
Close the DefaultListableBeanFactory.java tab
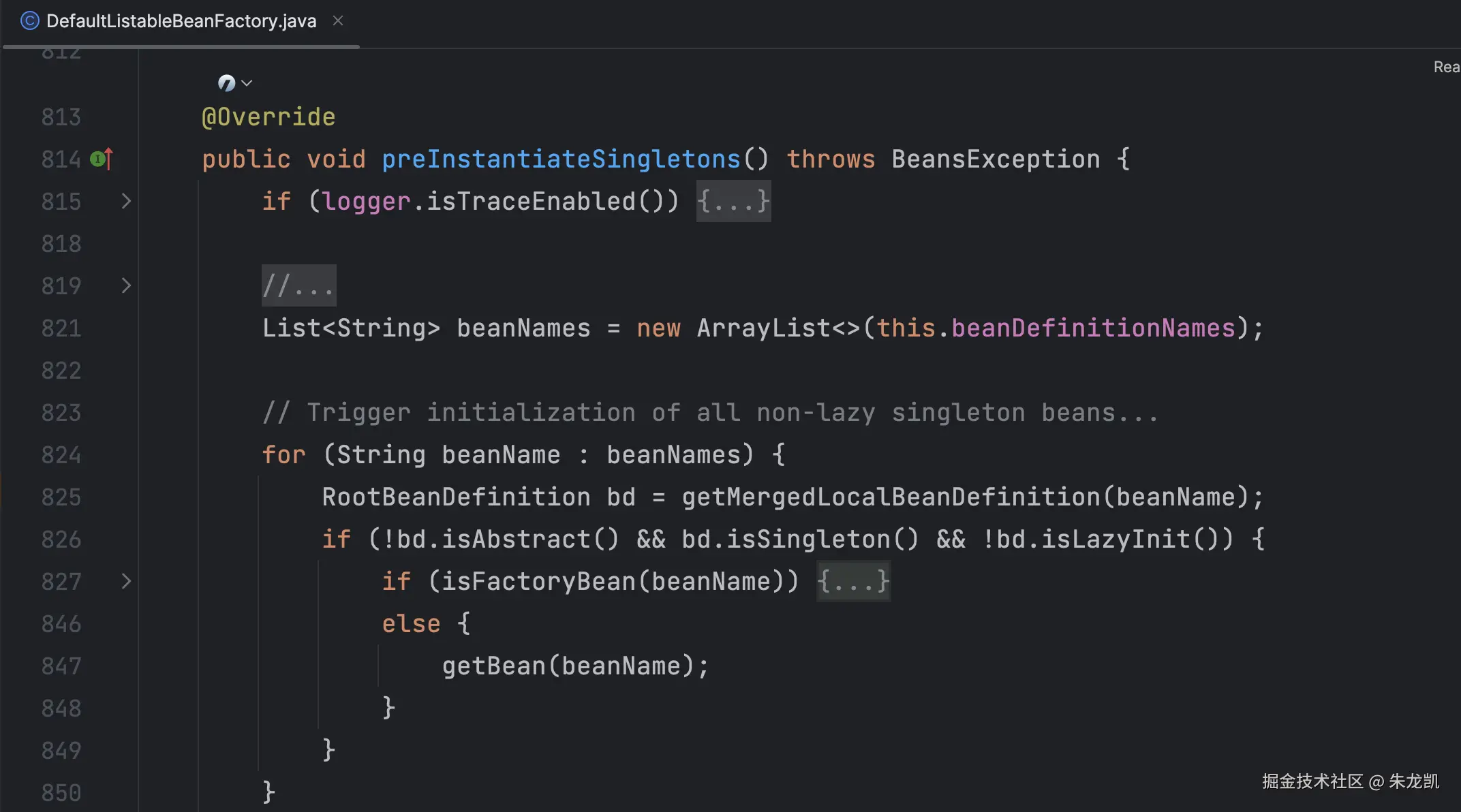point(338,21)
